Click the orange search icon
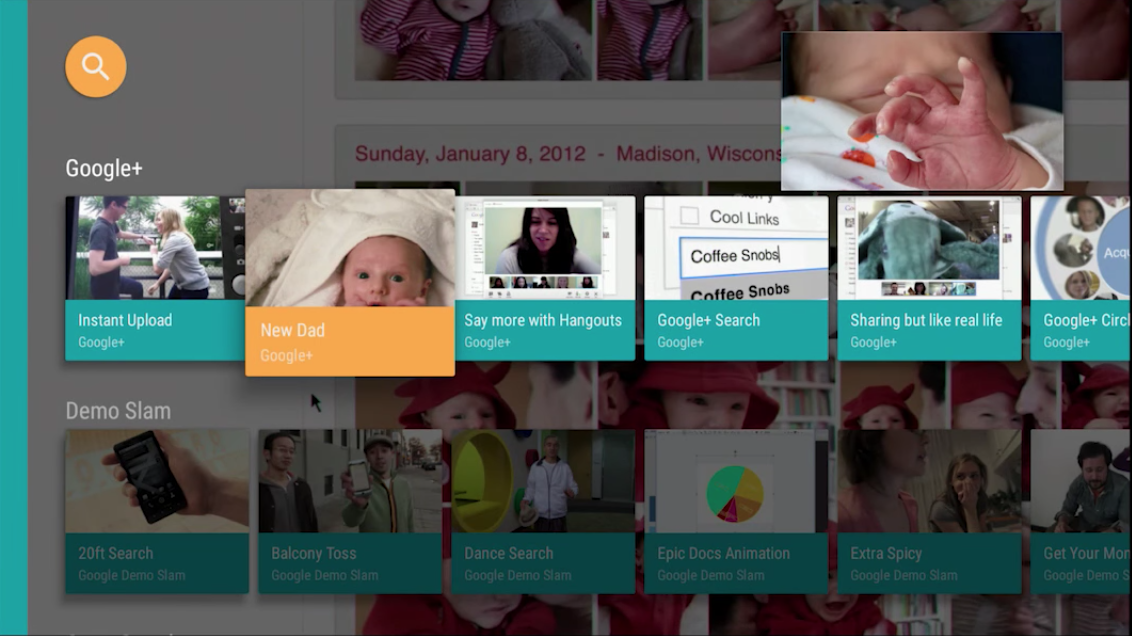The image size is (1132, 636). coord(95,66)
